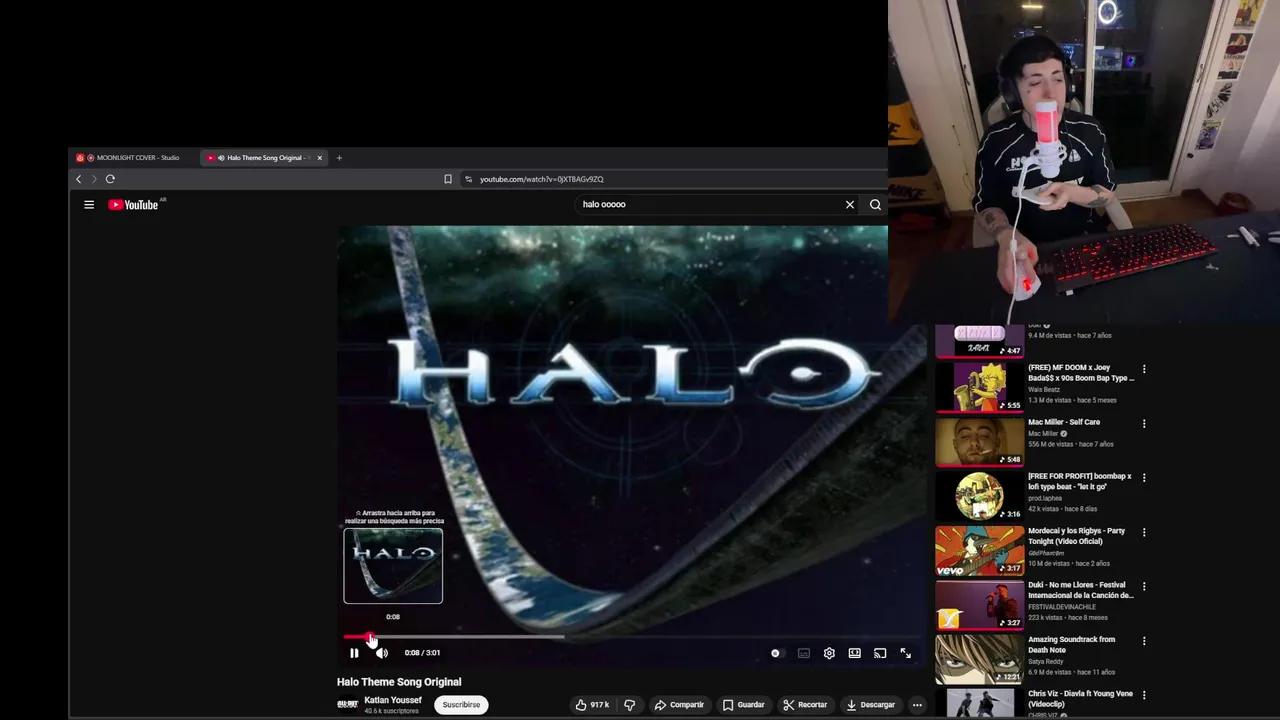Open options for boombap lofi beat
This screenshot has height=720, width=1280.
click(1144, 478)
